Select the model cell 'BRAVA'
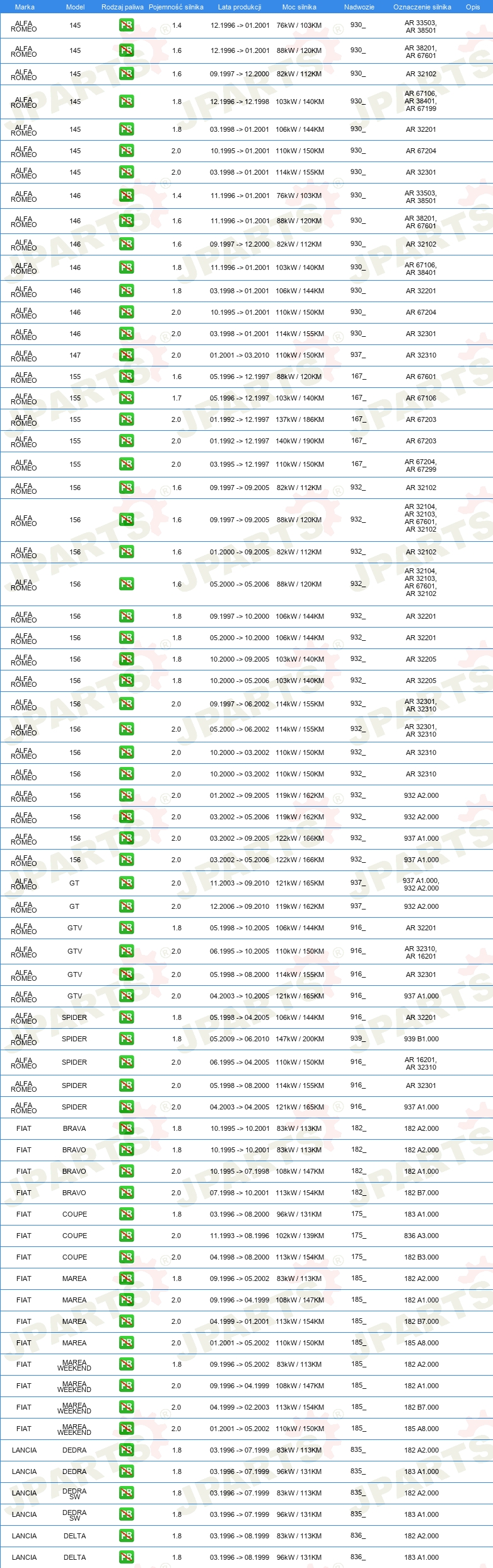Viewport: 493px width, 1568px height. click(74, 1128)
